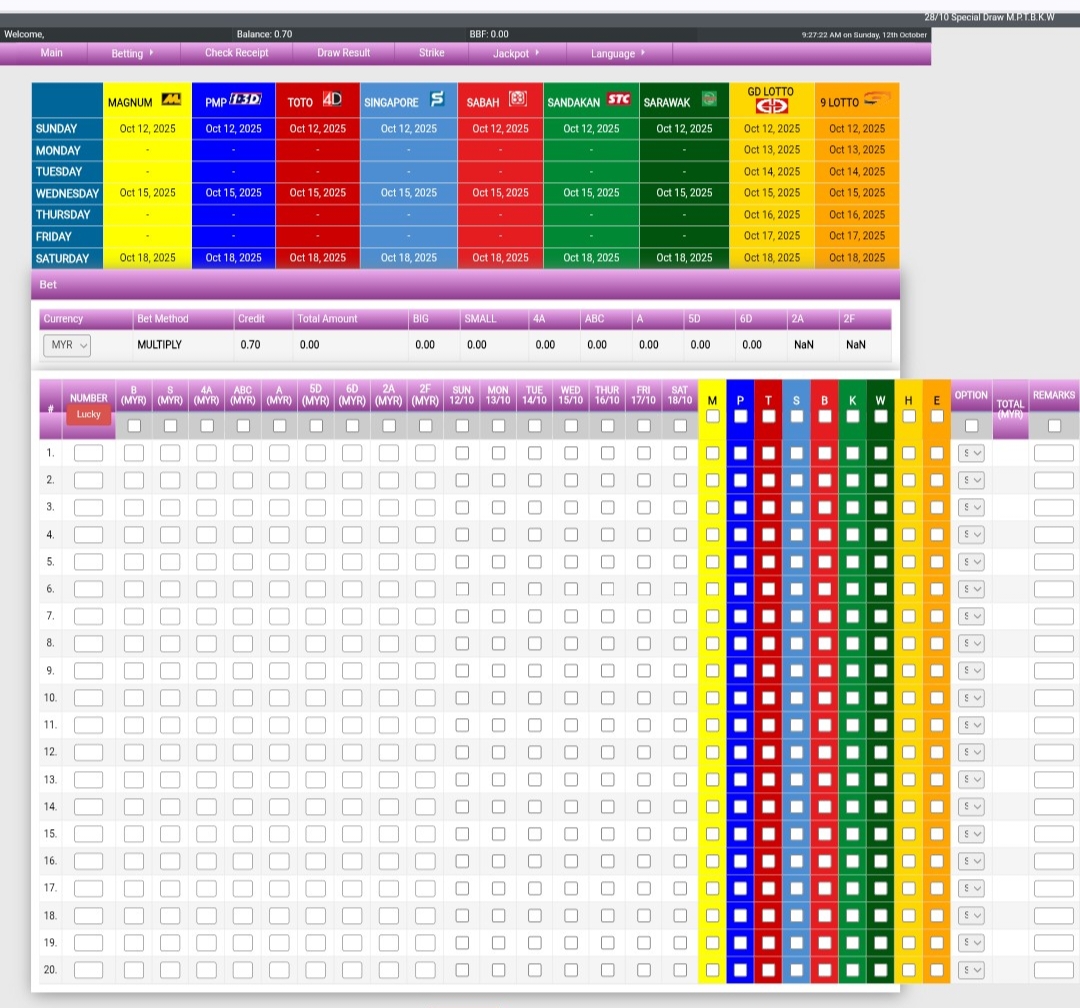
Task: Click the Magnum logo icon
Action: tap(170, 100)
